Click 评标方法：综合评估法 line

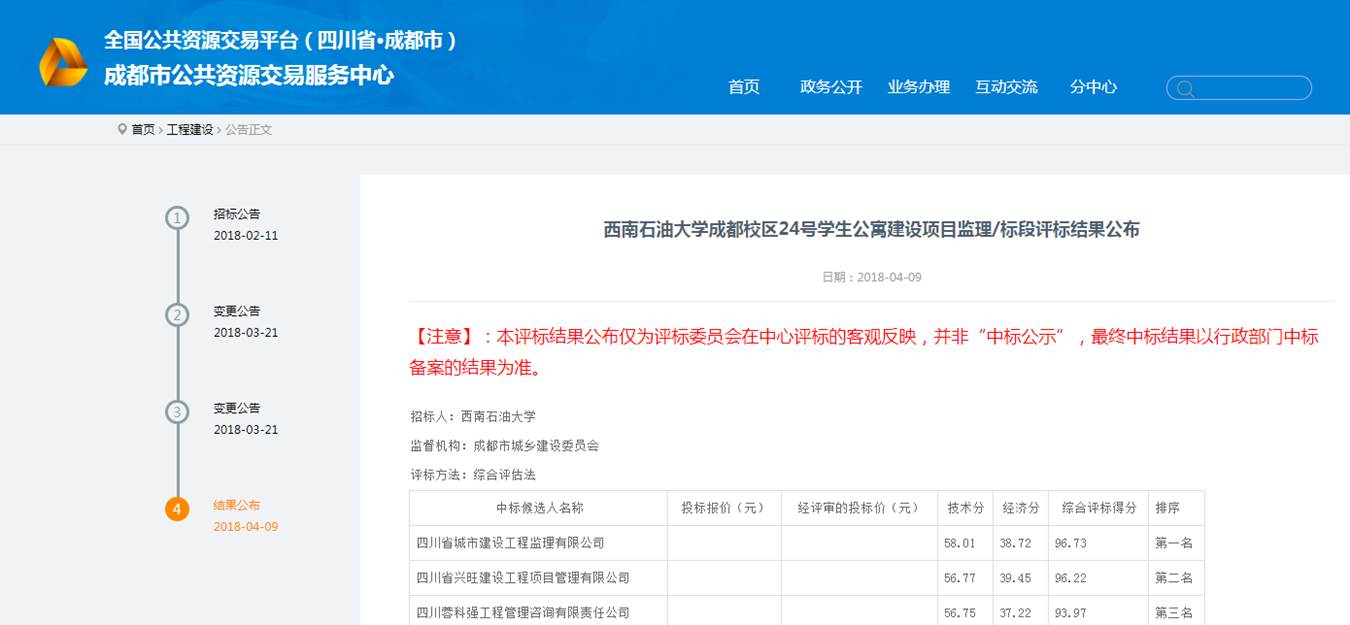(472, 475)
